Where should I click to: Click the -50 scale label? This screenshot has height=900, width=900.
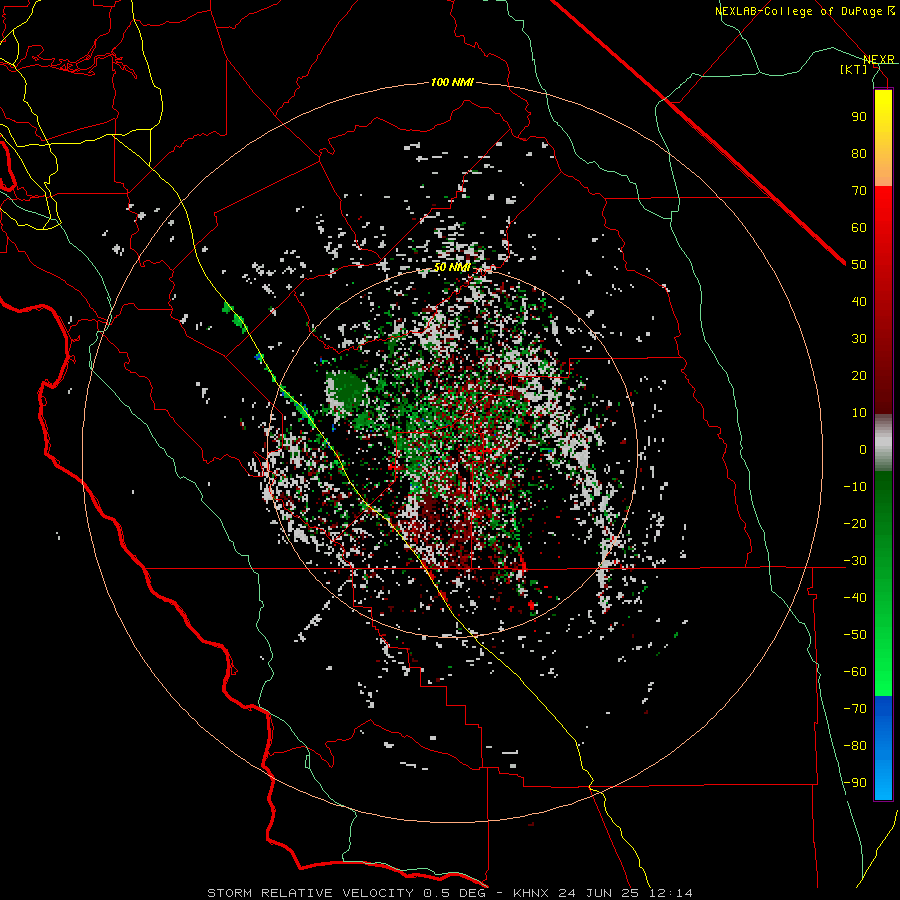pyautogui.click(x=855, y=635)
